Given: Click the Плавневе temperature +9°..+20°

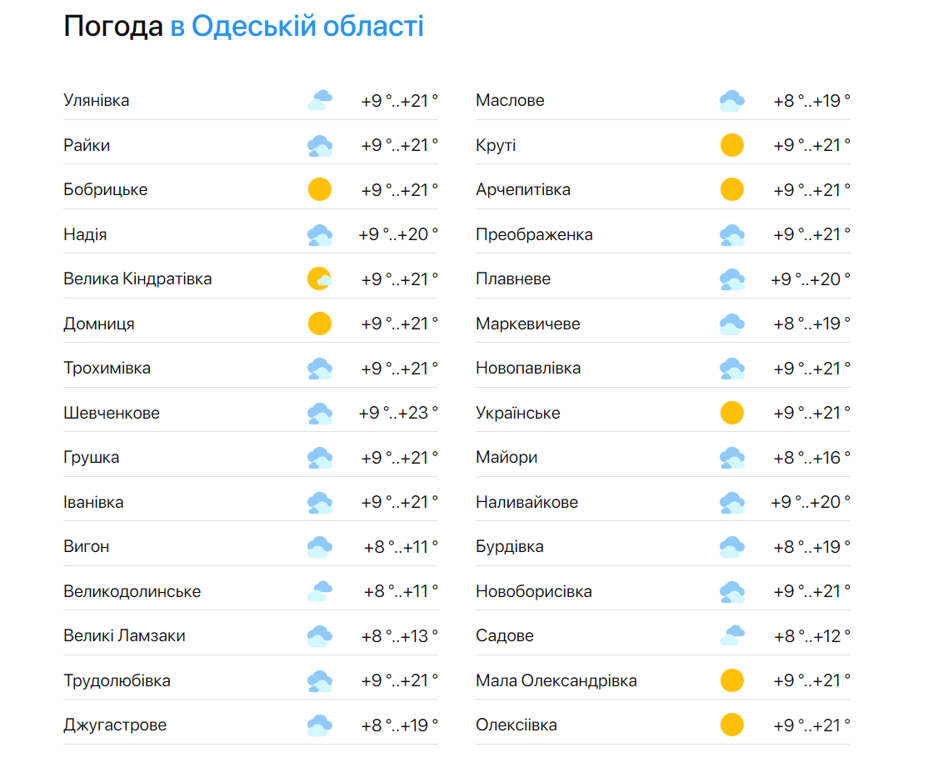Looking at the screenshot, I should coord(810,279).
